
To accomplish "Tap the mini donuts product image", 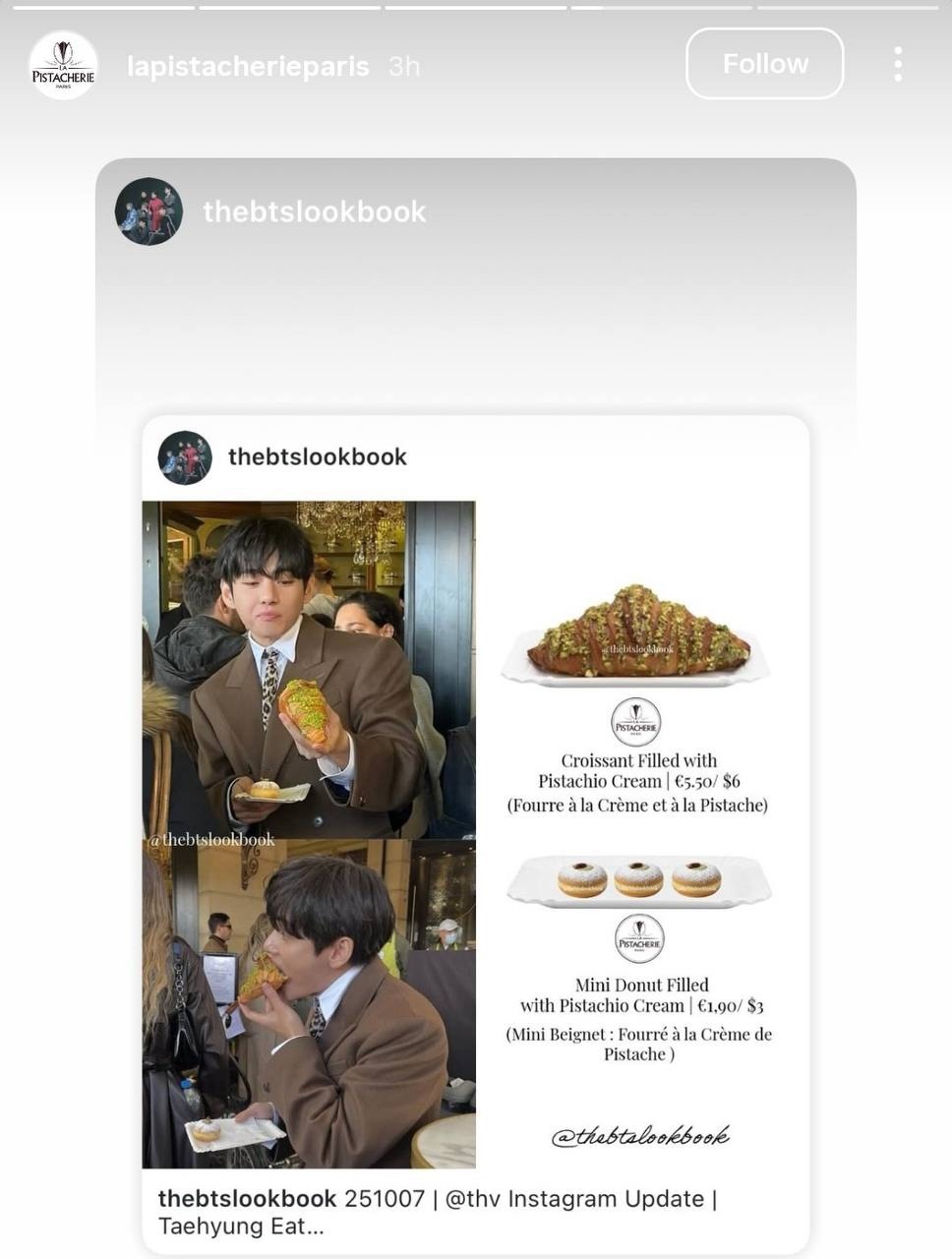I will click(x=639, y=881).
